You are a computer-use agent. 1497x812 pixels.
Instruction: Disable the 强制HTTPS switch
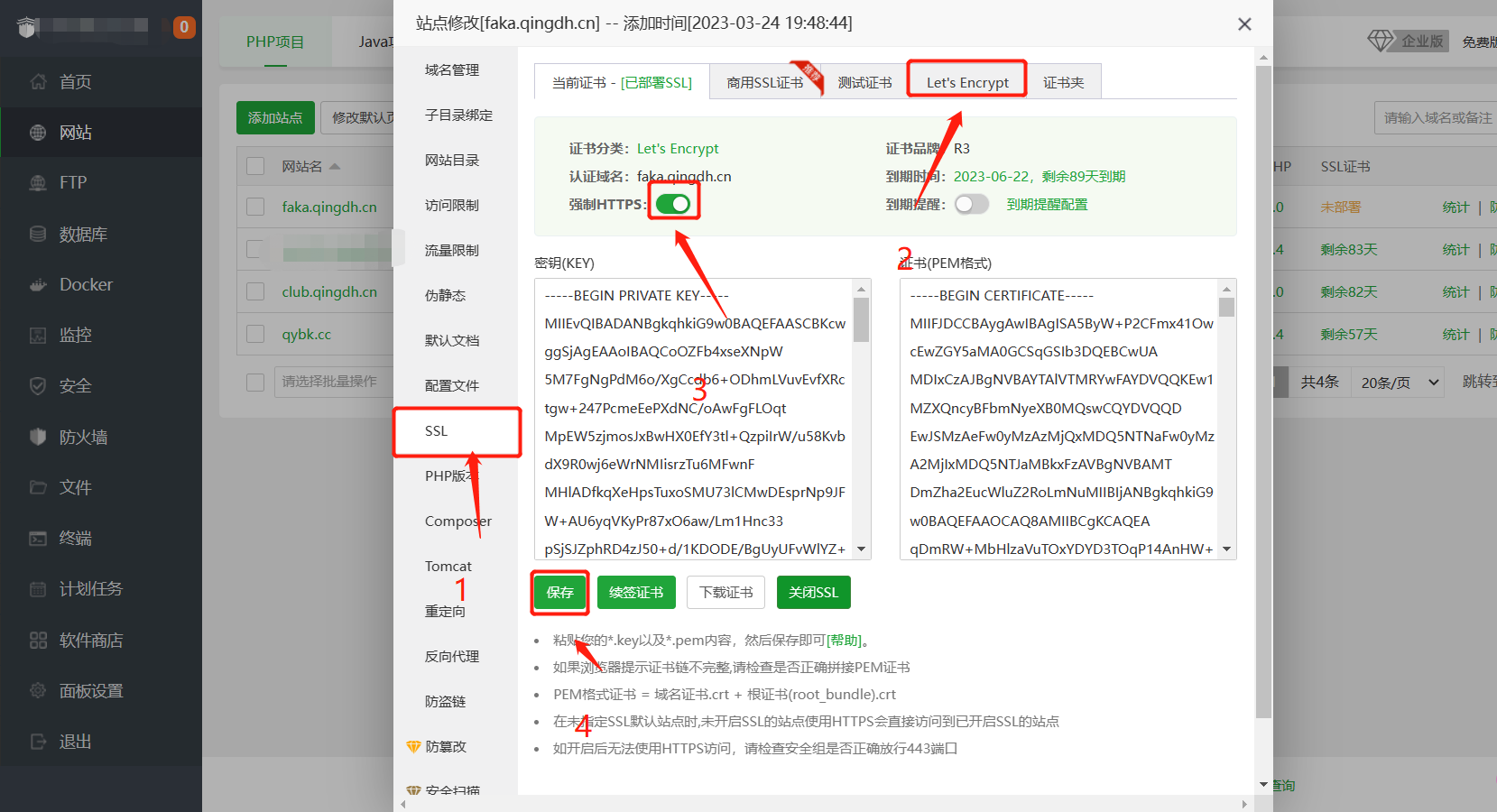pos(673,201)
